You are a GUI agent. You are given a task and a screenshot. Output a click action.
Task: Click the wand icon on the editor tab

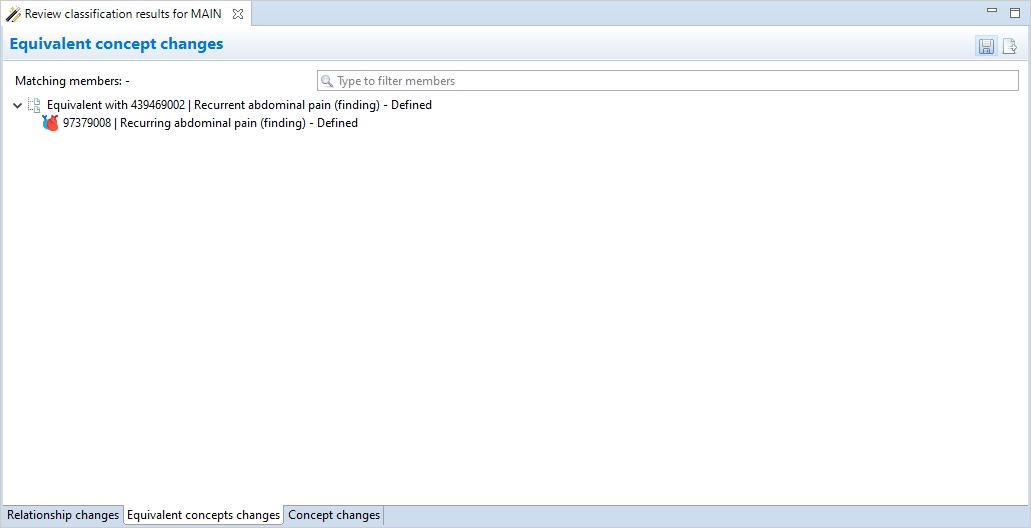pos(13,14)
